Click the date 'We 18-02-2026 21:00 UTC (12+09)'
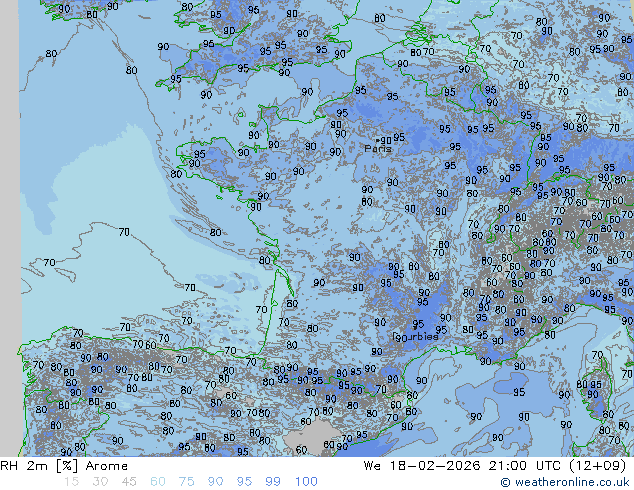634x490 pixels. [x=495, y=466]
